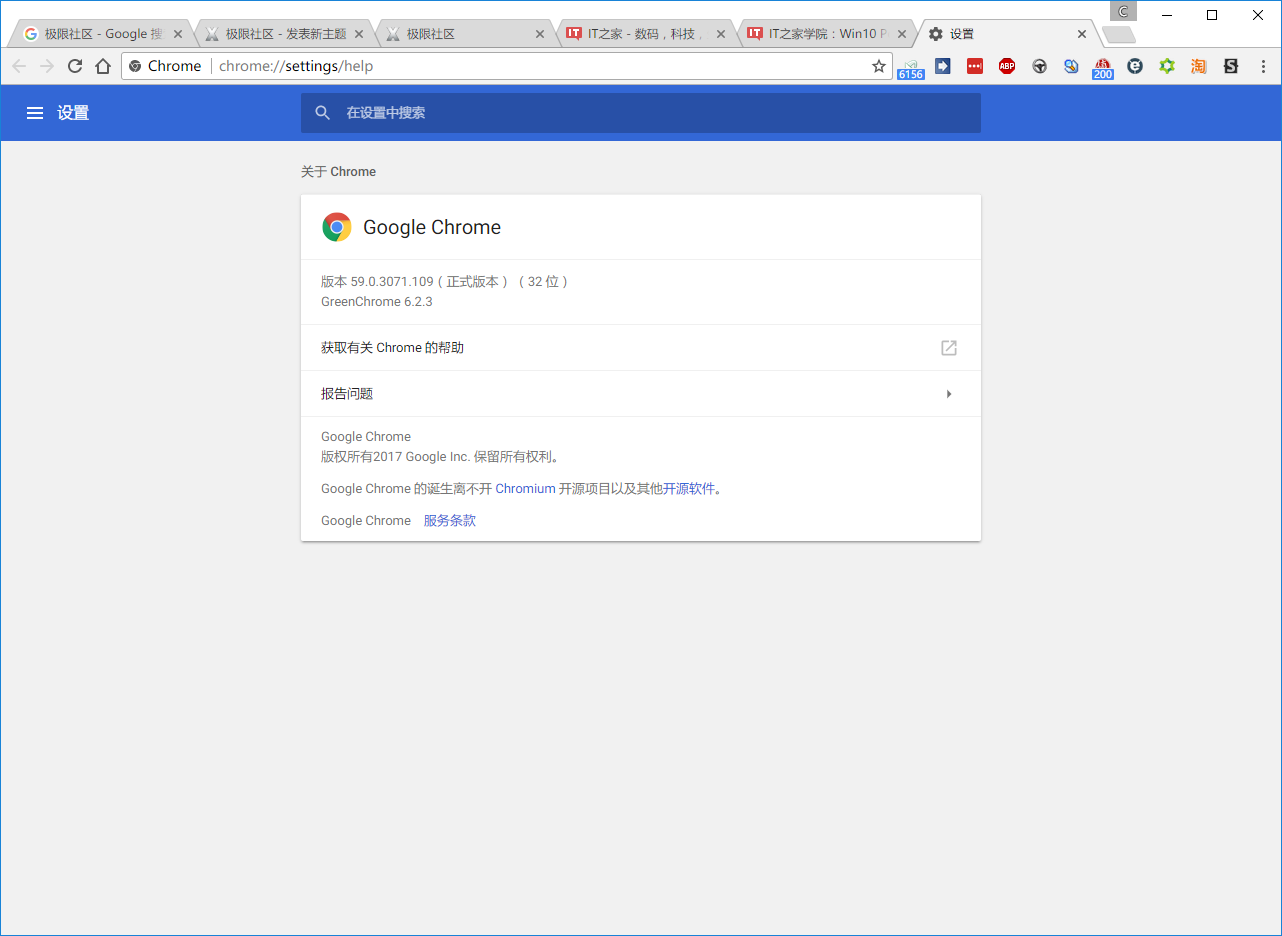Bookmark this page with the star

coord(879,66)
